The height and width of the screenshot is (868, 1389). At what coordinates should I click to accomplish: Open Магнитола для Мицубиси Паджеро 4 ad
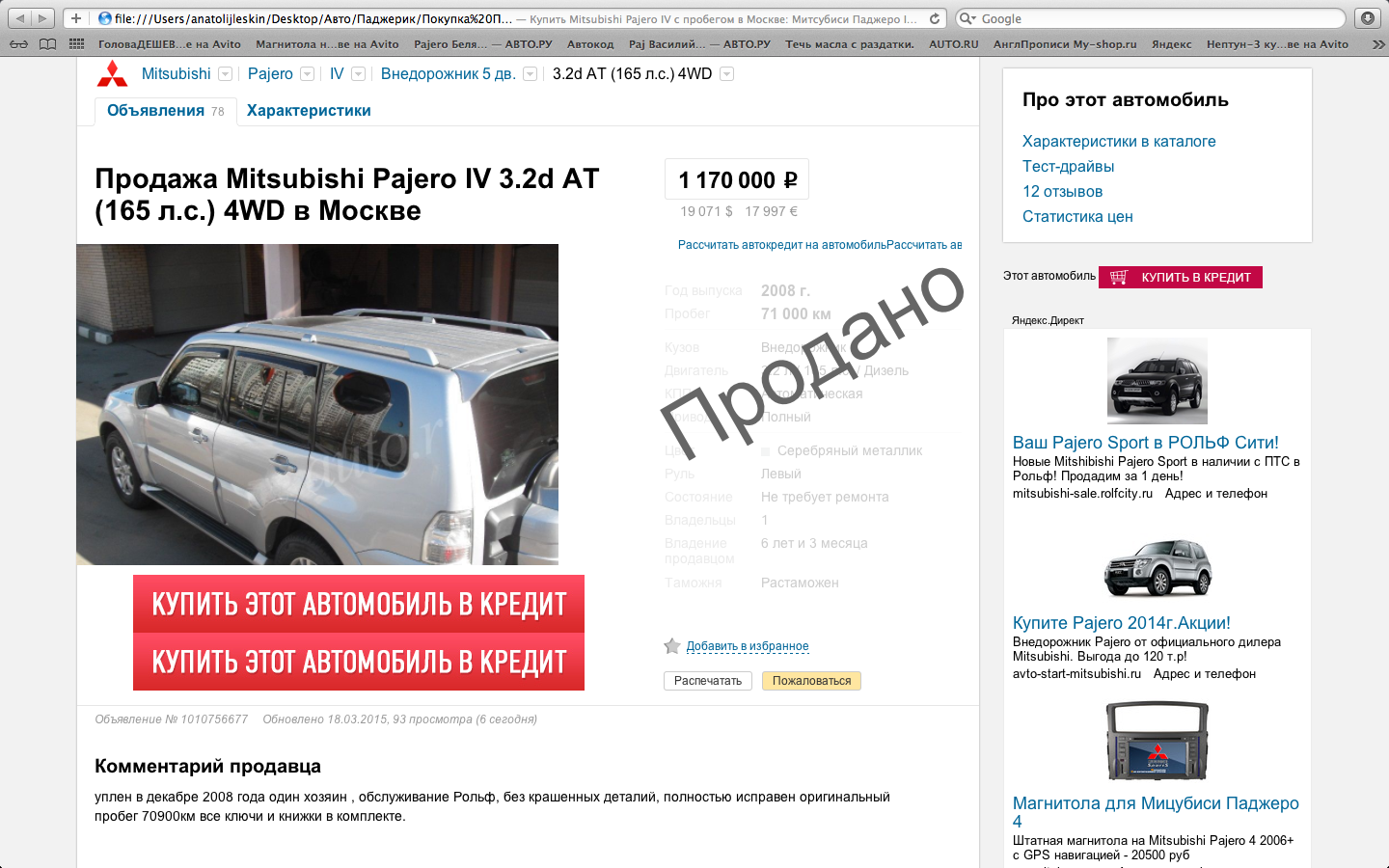[x=1156, y=812]
